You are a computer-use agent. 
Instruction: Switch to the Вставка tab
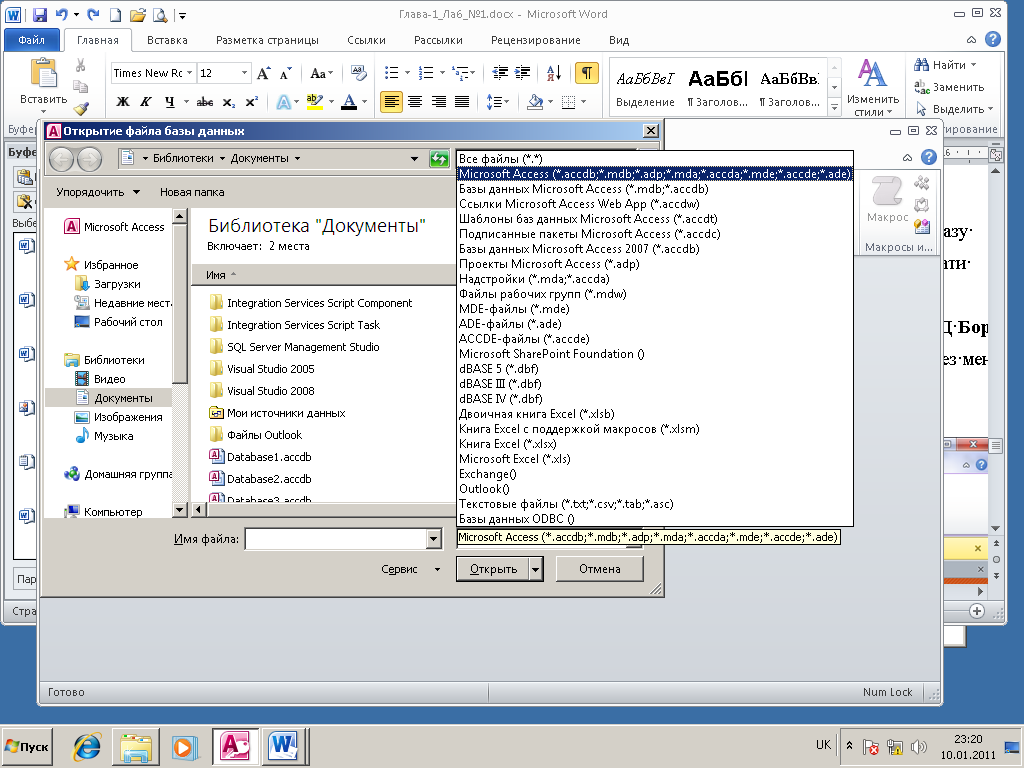click(x=167, y=40)
